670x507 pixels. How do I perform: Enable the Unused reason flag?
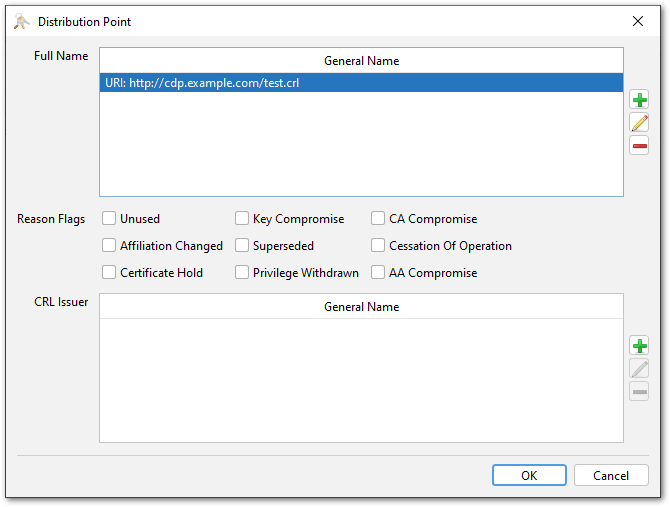tap(110, 219)
